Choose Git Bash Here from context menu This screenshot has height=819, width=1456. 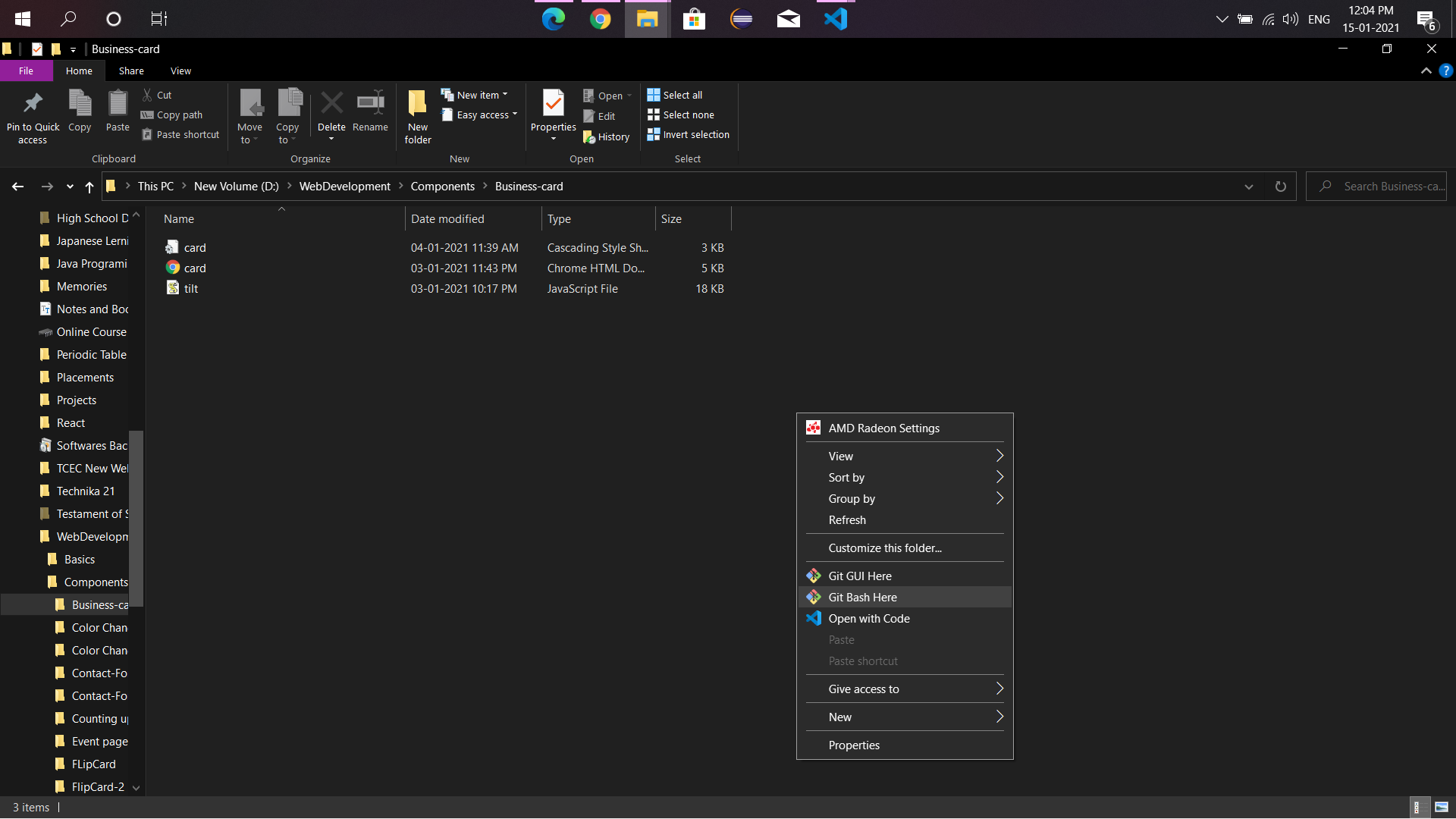(862, 597)
